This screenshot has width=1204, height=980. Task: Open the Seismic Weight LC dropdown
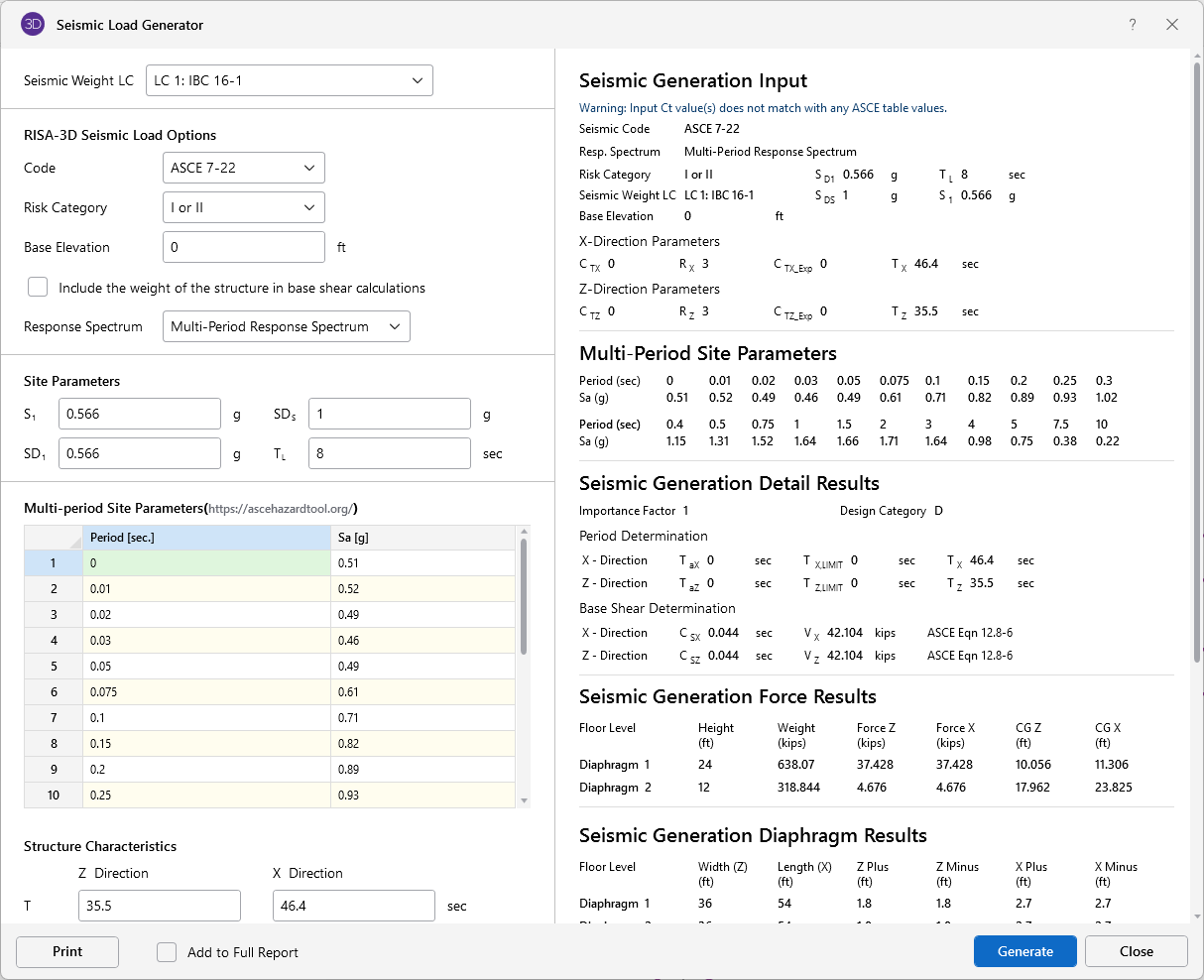289,80
